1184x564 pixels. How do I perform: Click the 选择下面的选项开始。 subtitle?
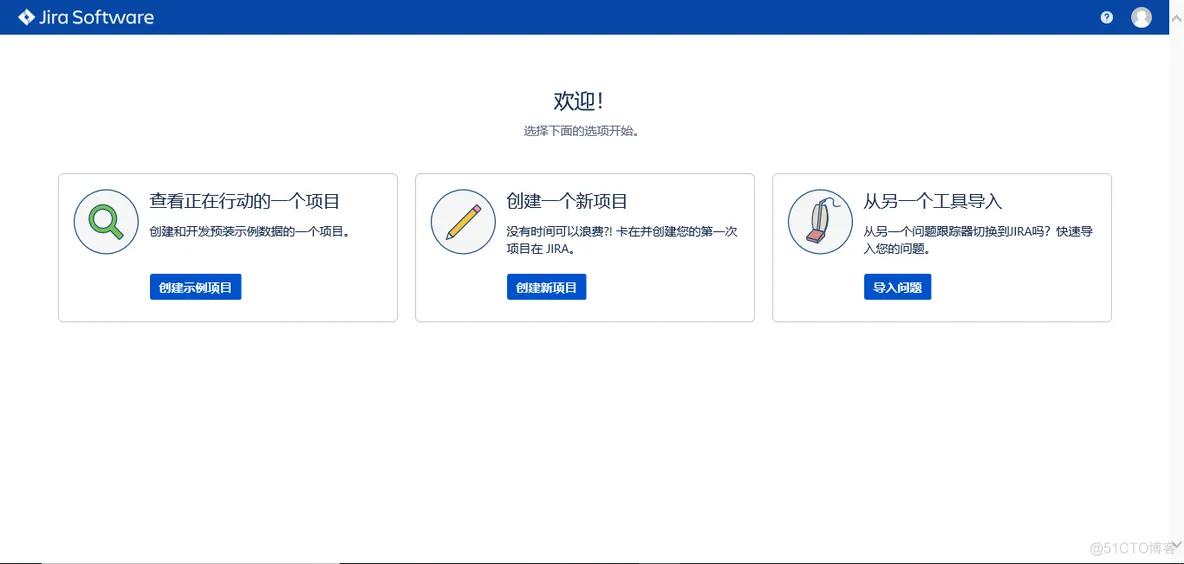click(581, 131)
